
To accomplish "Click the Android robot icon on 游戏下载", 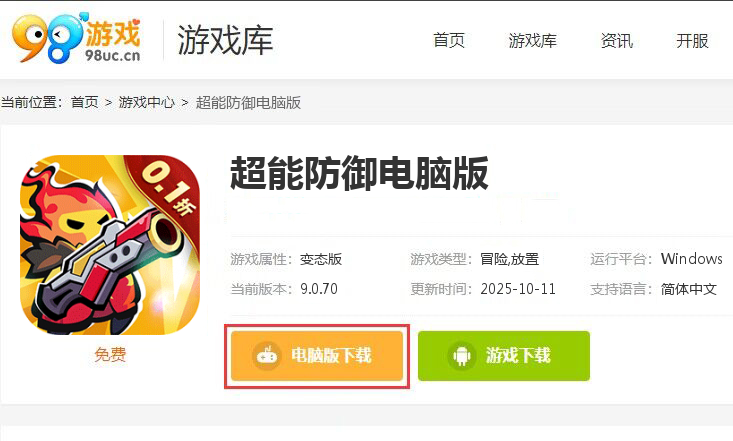I will click(461, 356).
